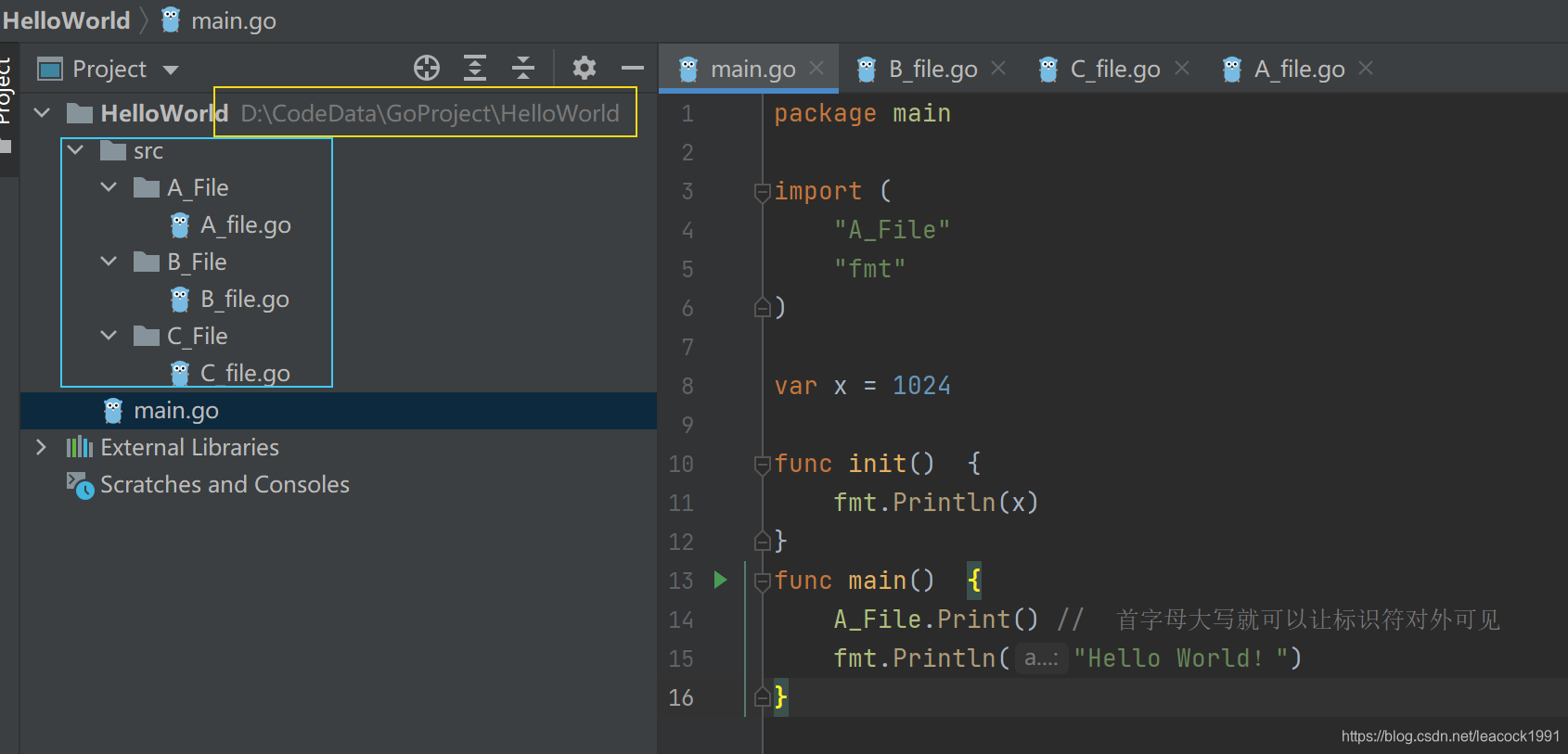Screen dimensions: 1568x754
Task: Open Project panel settings gear
Action: pyautogui.click(x=585, y=68)
